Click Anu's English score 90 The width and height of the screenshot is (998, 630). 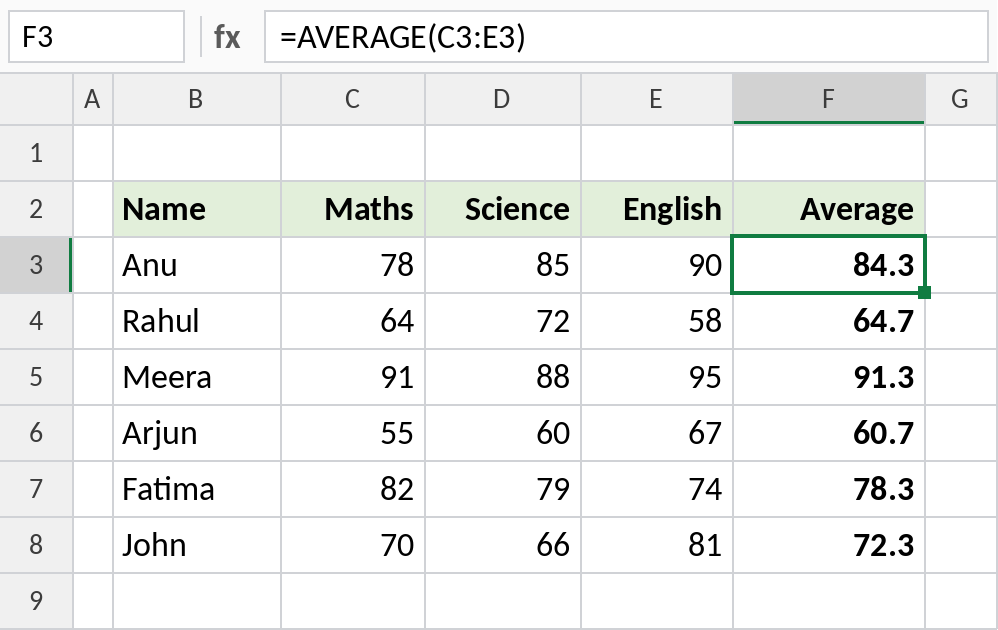pos(657,265)
